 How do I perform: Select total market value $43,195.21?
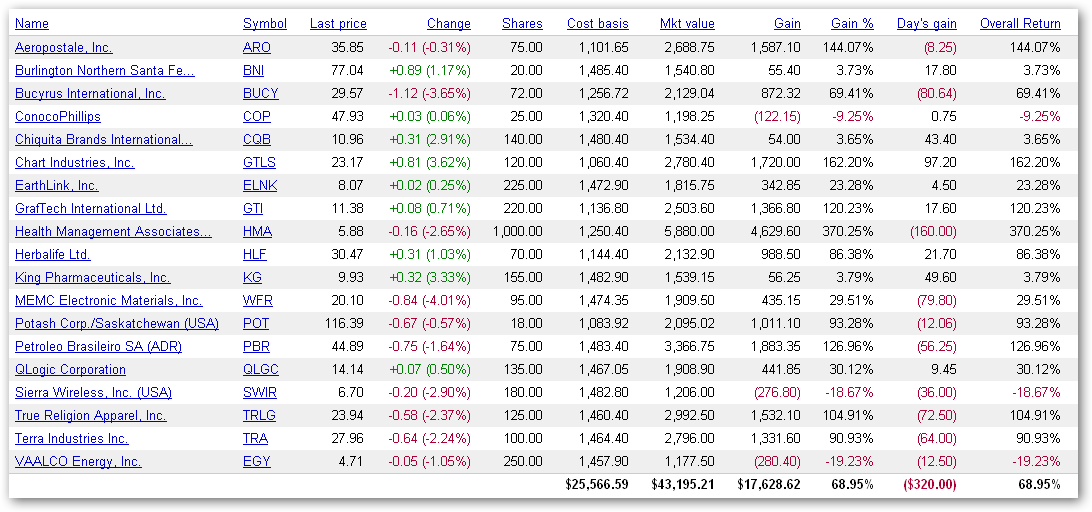[683, 484]
